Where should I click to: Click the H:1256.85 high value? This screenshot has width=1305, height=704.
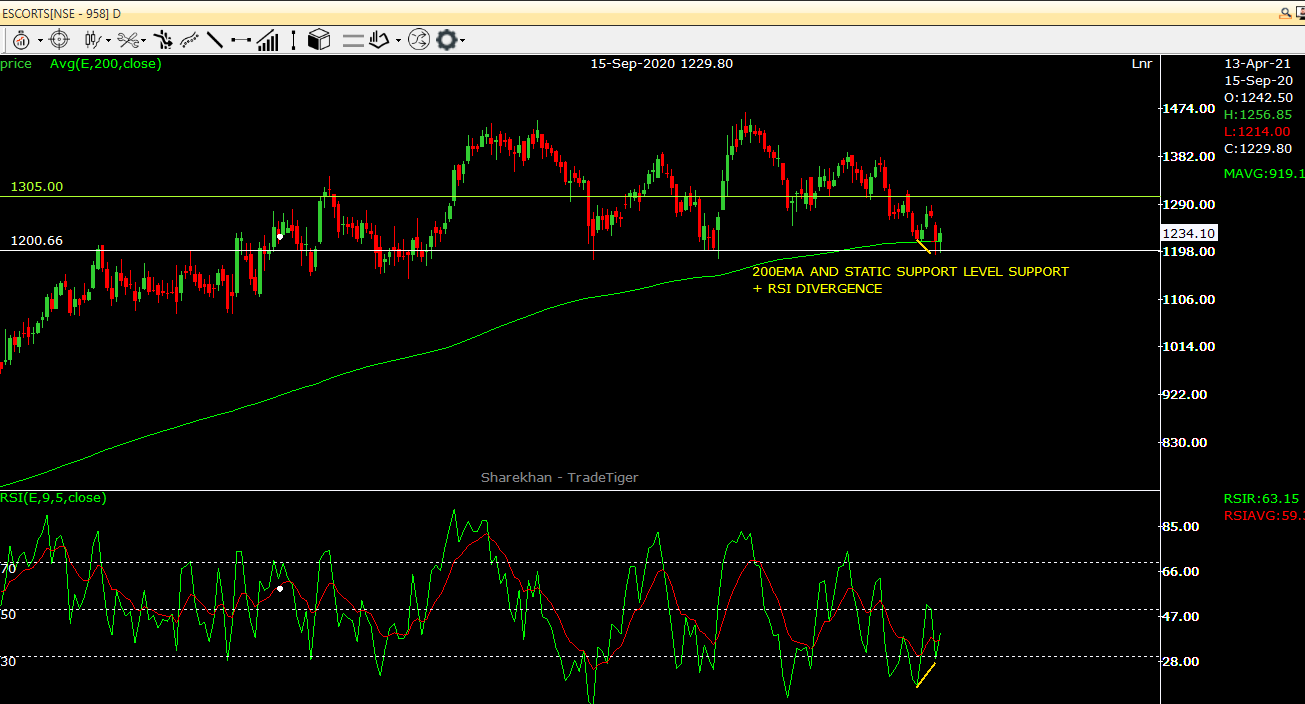tap(1257, 114)
